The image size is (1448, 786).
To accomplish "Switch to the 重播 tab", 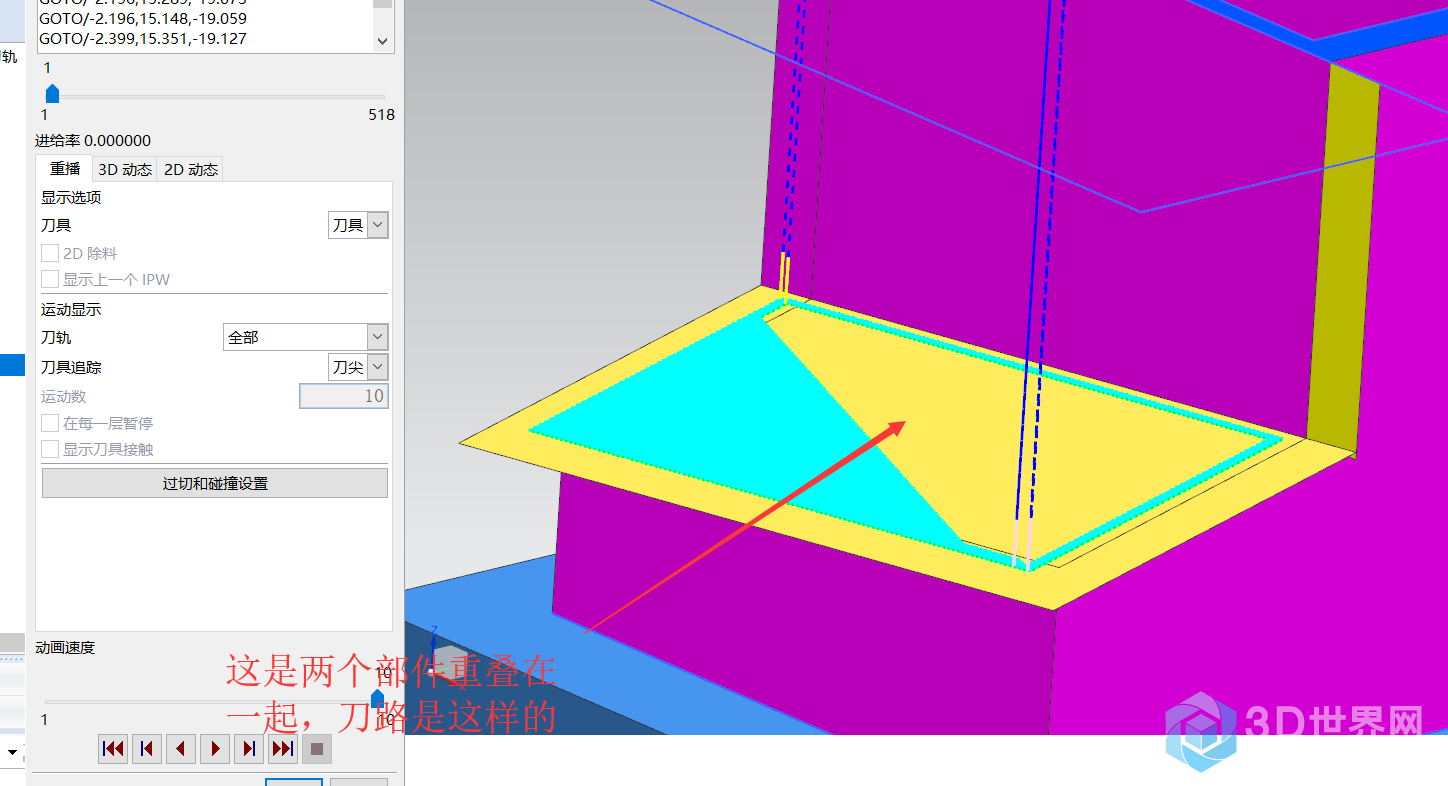I will click(x=65, y=169).
